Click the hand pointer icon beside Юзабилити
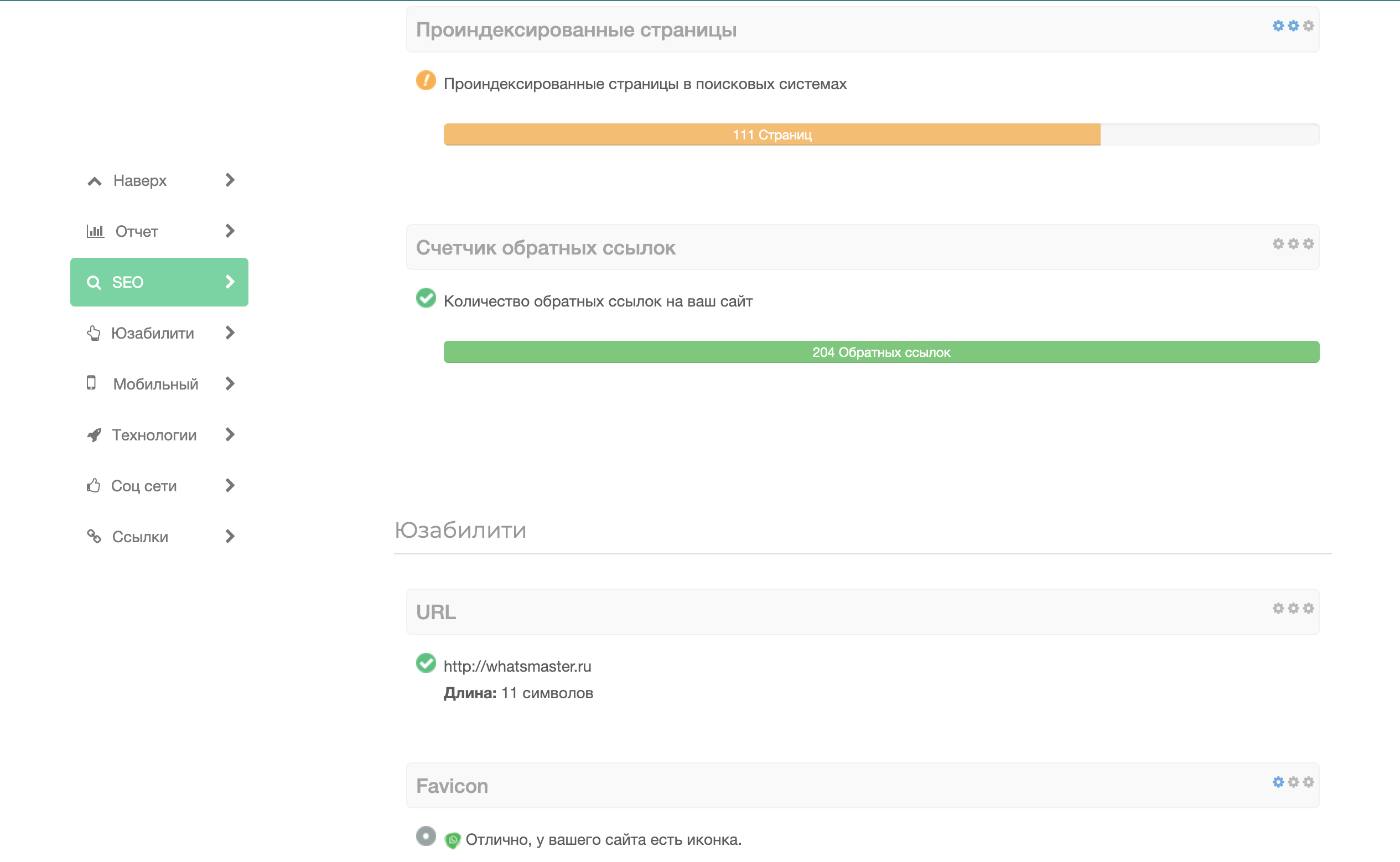This screenshot has height=862, width=1400. point(94,333)
